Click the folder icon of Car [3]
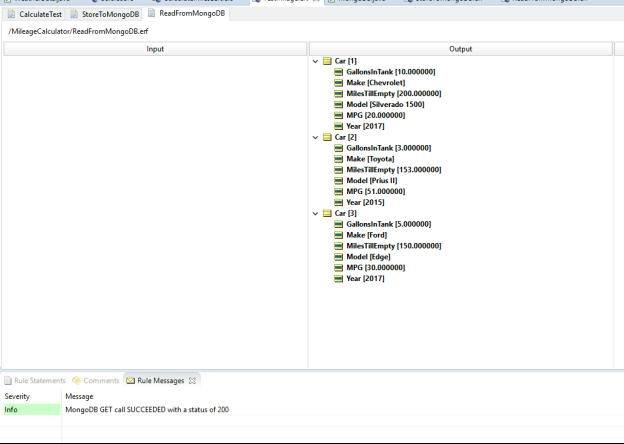This screenshot has width=624, height=444. coord(327,213)
